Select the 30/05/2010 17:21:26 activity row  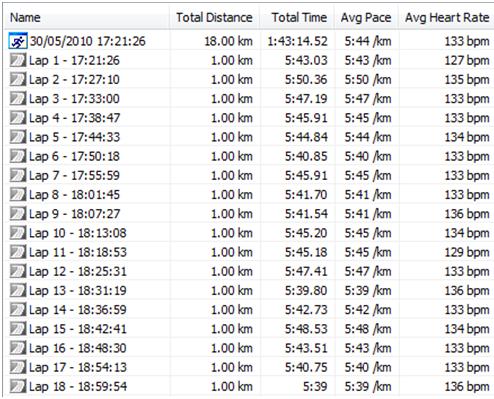tap(249, 41)
